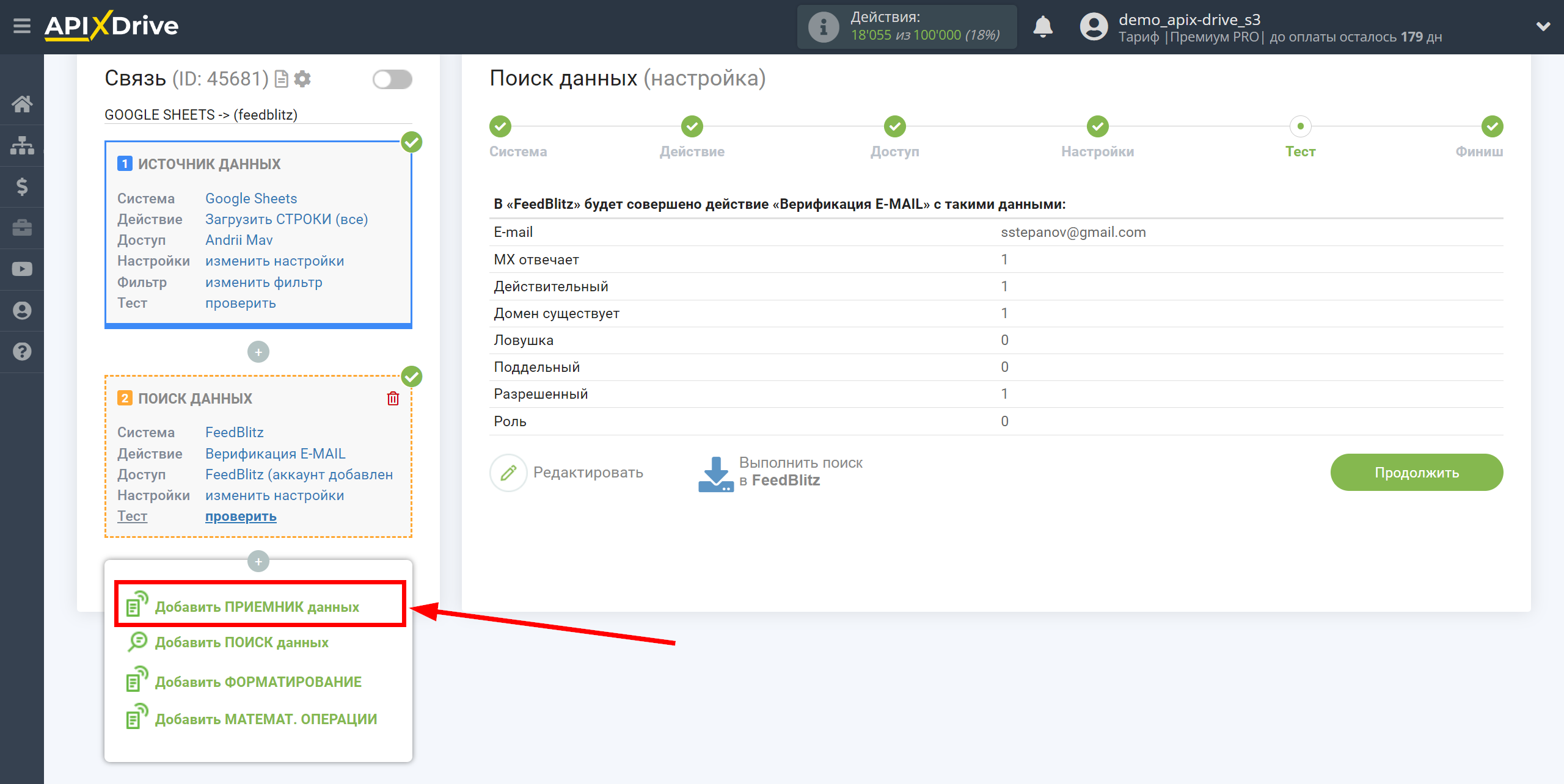Expand the account dropdown chevron

1543,26
